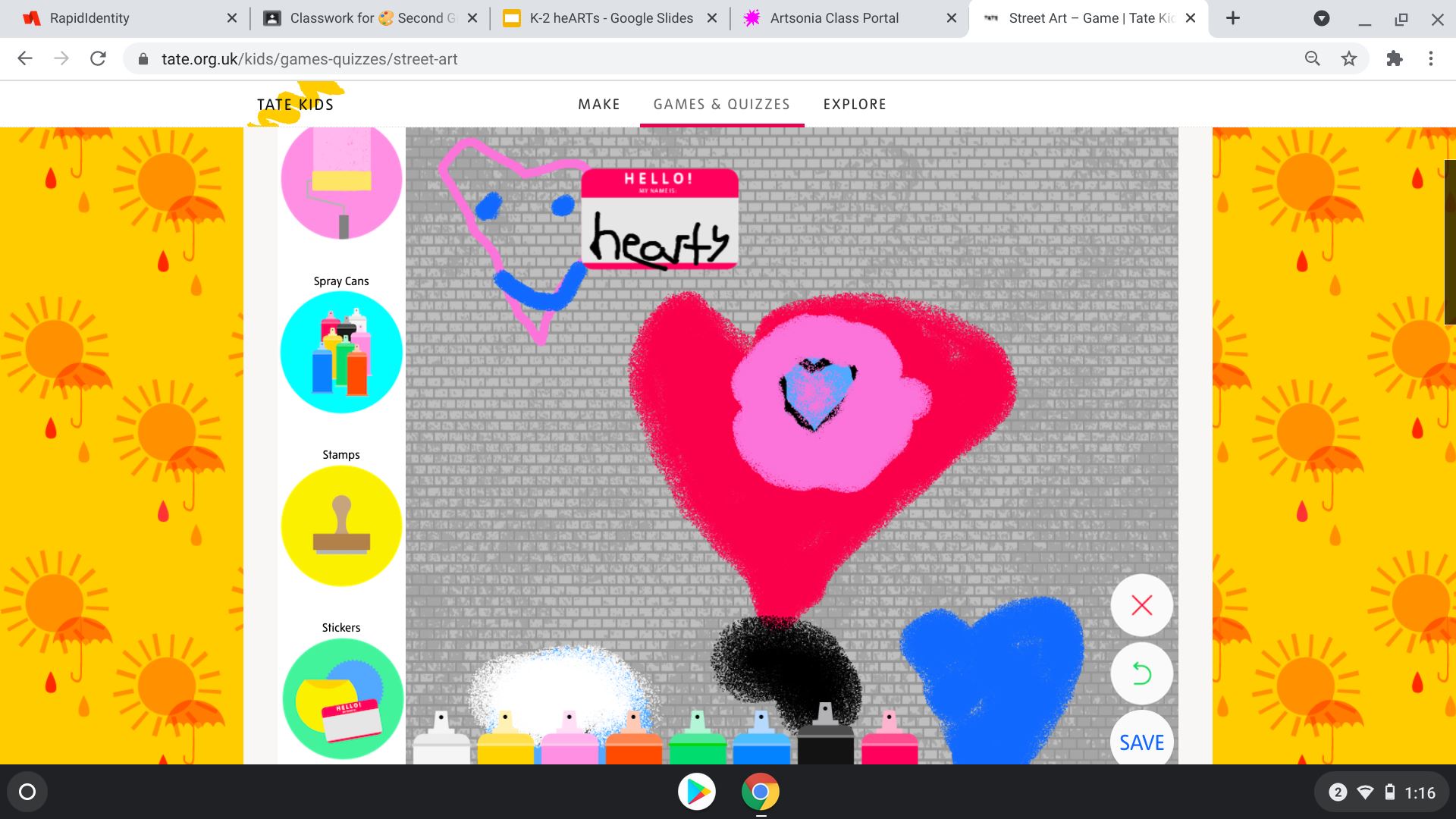
Task: Open the Spray Cans tool
Action: [341, 352]
